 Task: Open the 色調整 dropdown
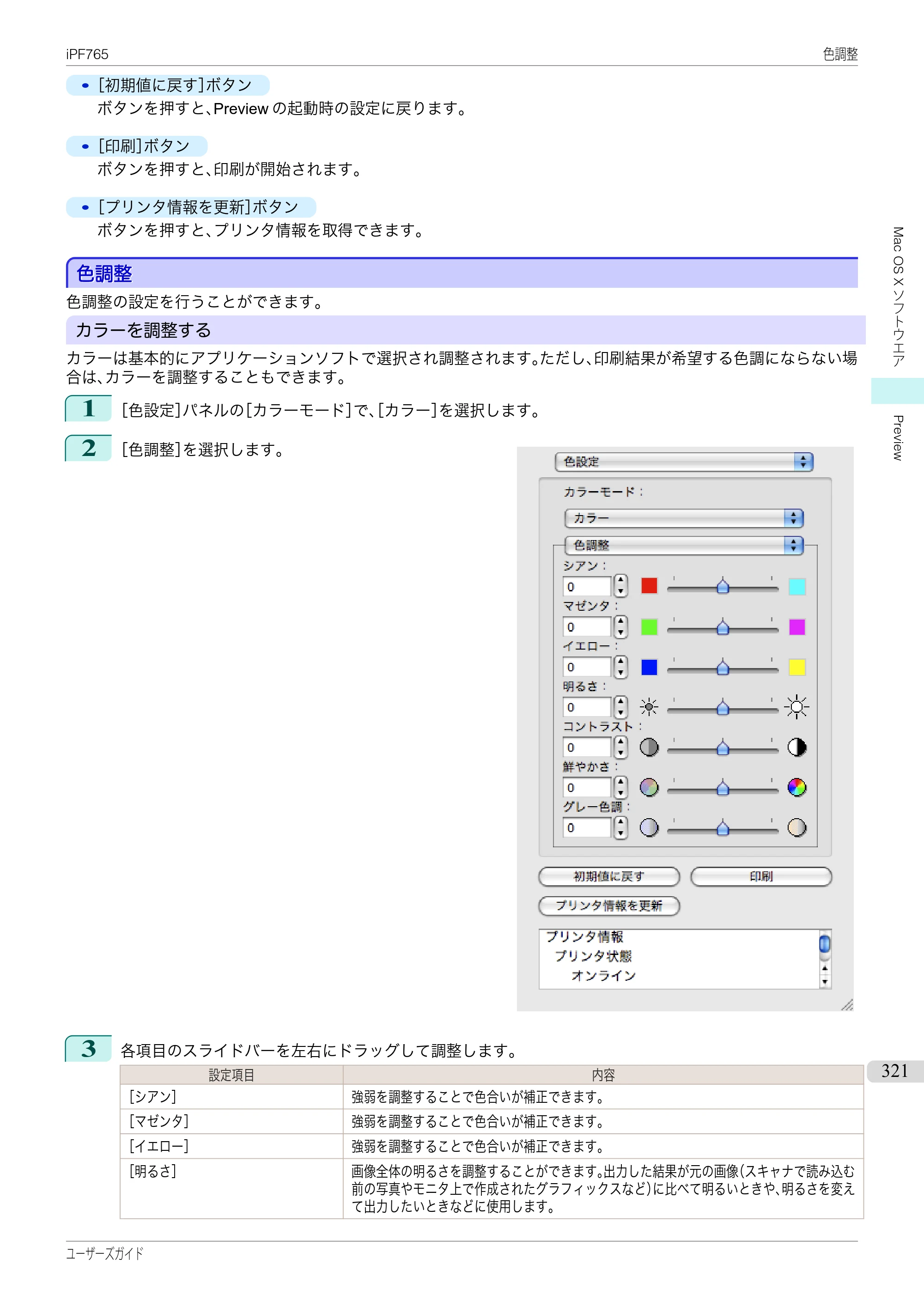coord(684,545)
